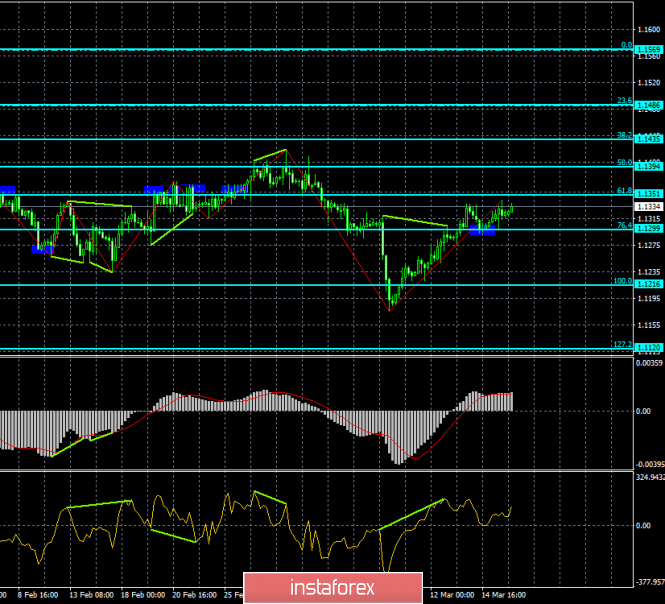Click the 20 Feb 16:00 time axis label

pyautogui.click(x=194, y=595)
